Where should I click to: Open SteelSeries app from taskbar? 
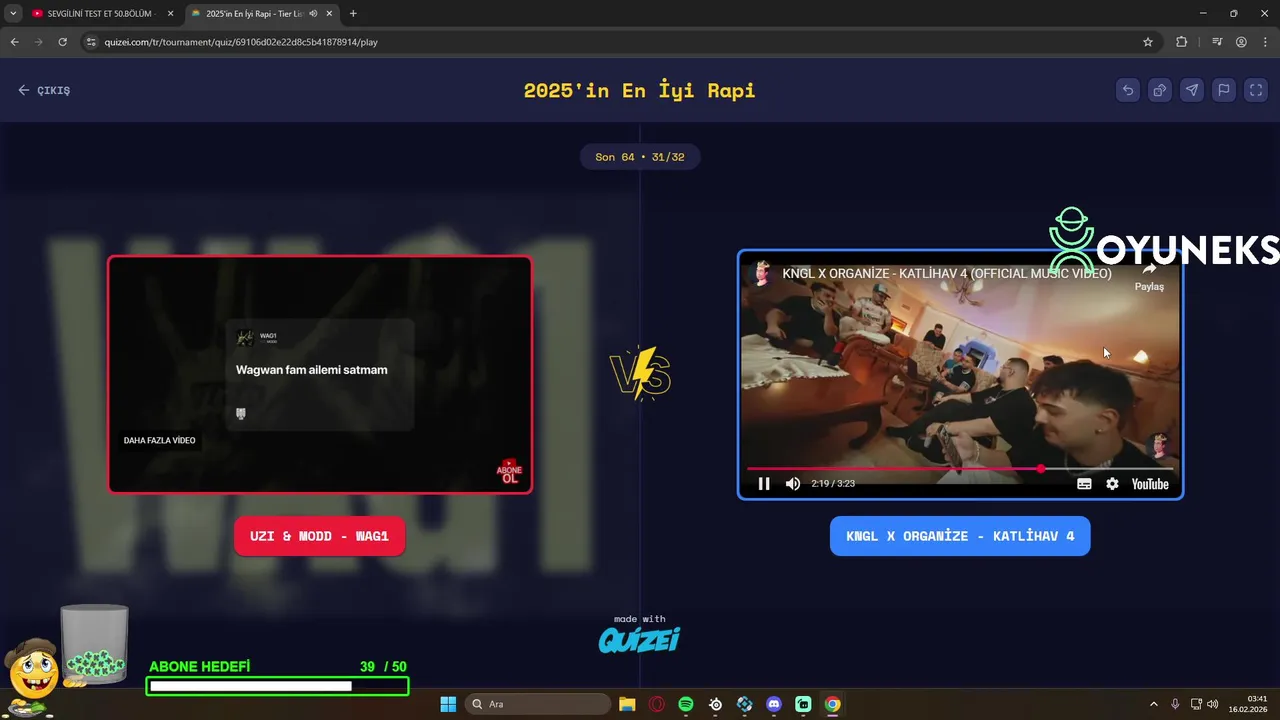tap(715, 704)
